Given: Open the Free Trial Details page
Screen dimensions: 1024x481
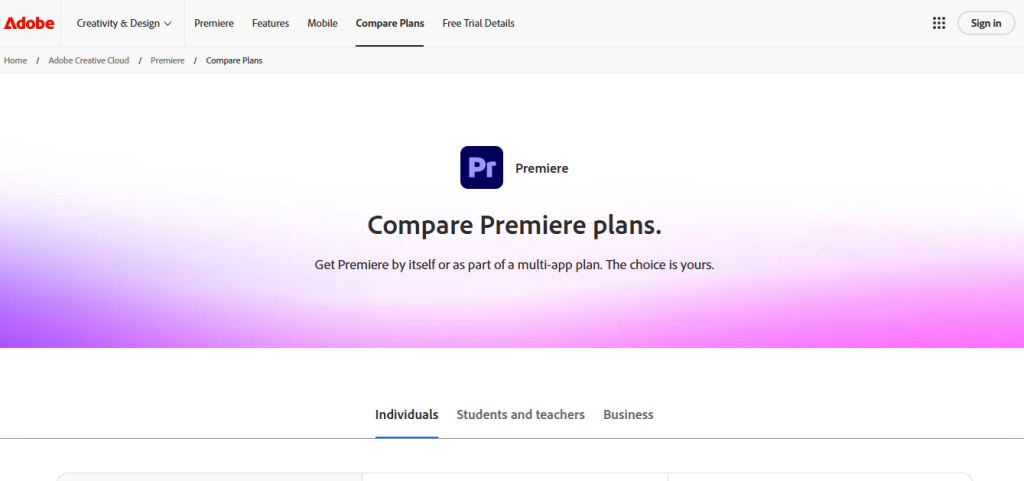Looking at the screenshot, I should (478, 23).
